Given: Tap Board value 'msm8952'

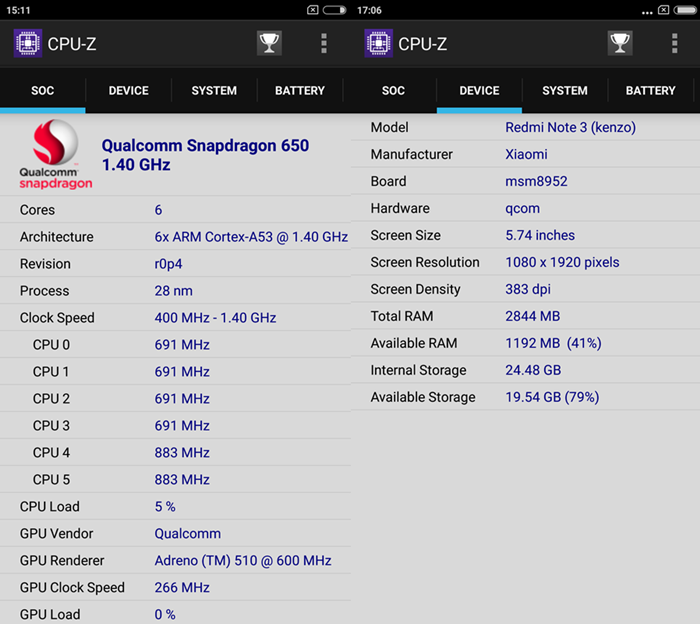Looking at the screenshot, I should [x=536, y=181].
